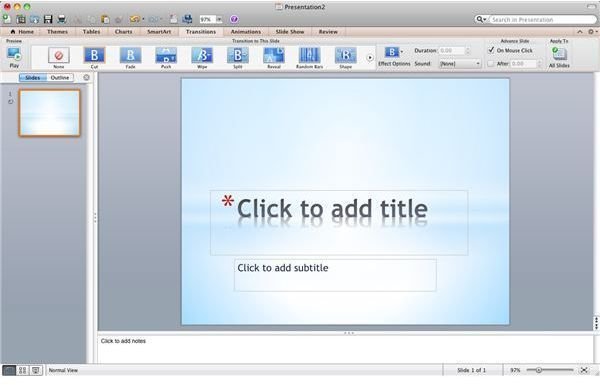Switch to Slide Sorter view icon
This screenshot has width=600, height=385.
[23, 370]
